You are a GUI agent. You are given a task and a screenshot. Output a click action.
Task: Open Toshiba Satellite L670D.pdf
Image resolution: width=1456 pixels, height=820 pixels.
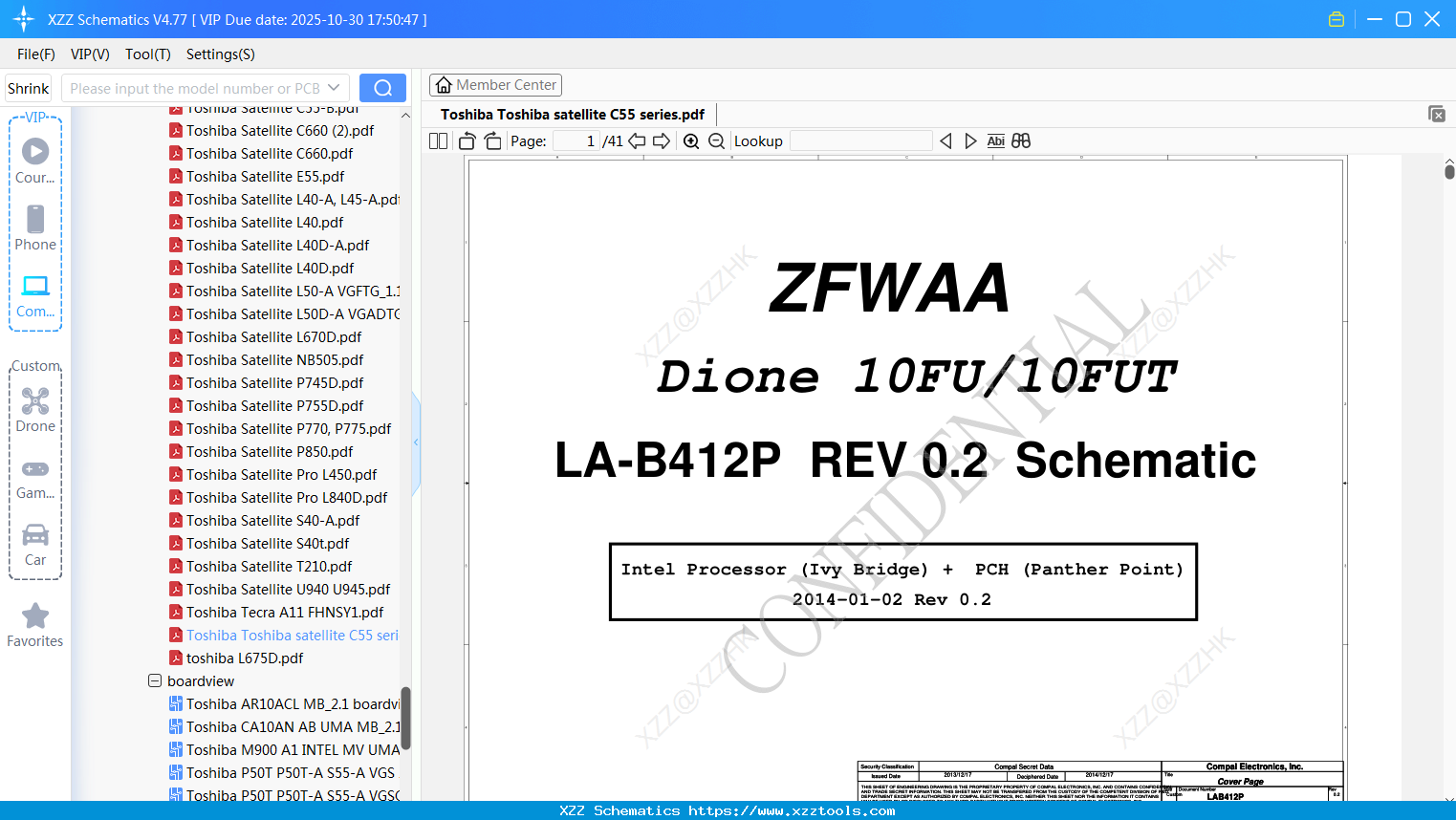click(x=265, y=337)
